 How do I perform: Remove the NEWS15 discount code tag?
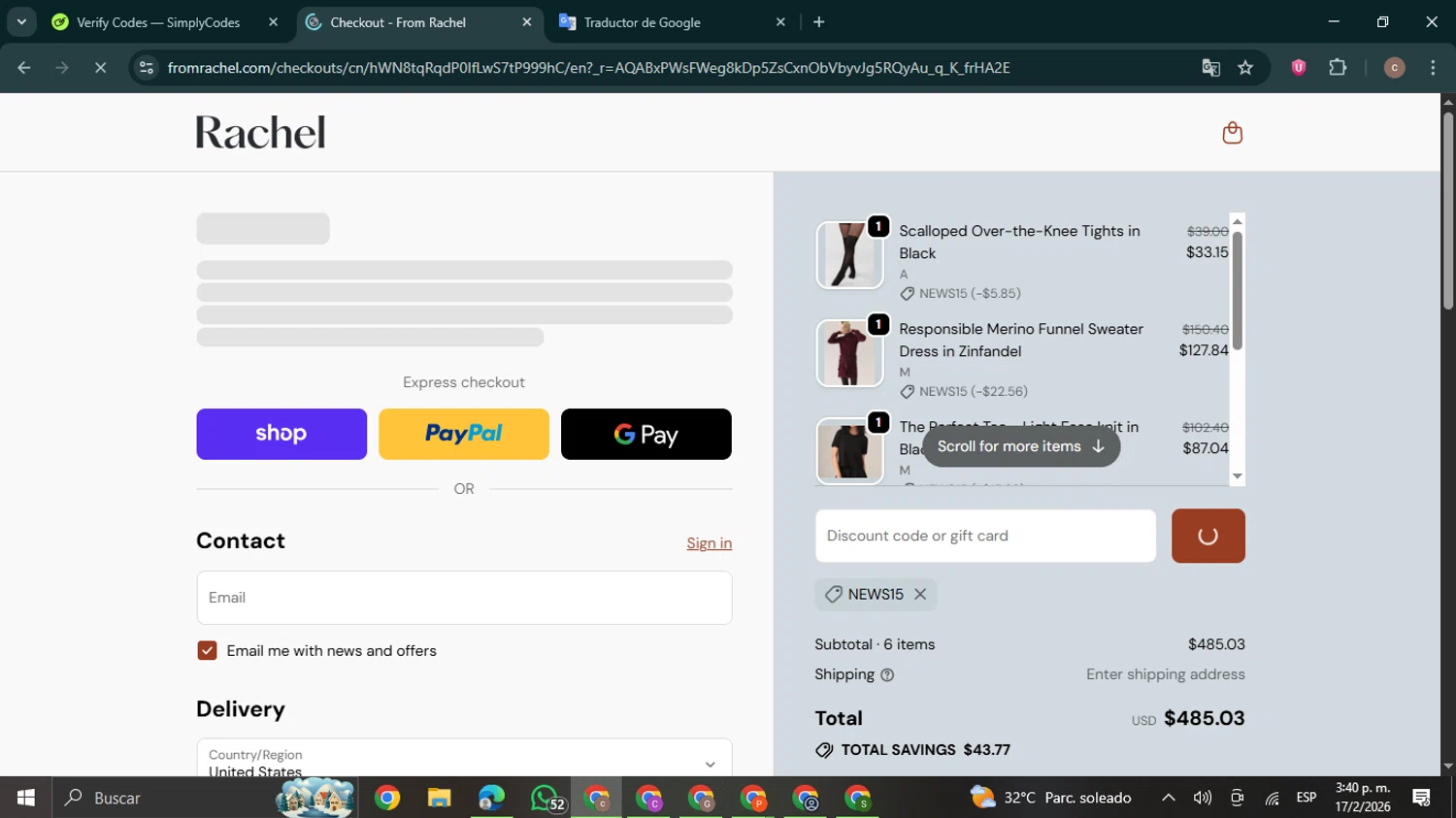920,594
